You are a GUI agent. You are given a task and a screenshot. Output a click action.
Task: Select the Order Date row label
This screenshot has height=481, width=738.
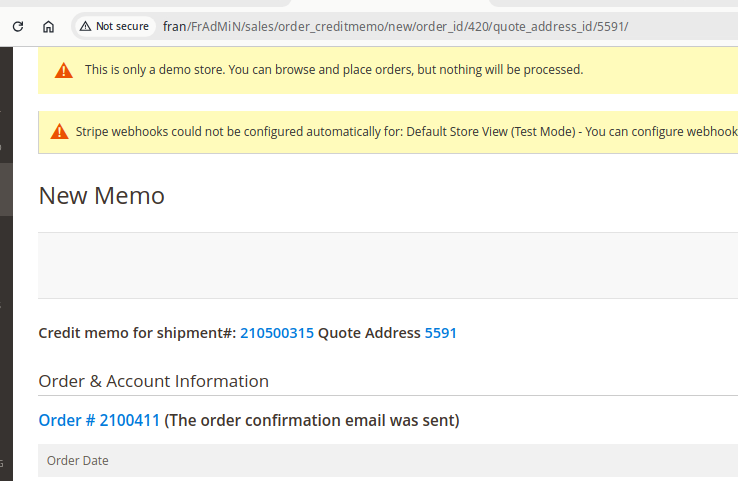[x=78, y=461]
